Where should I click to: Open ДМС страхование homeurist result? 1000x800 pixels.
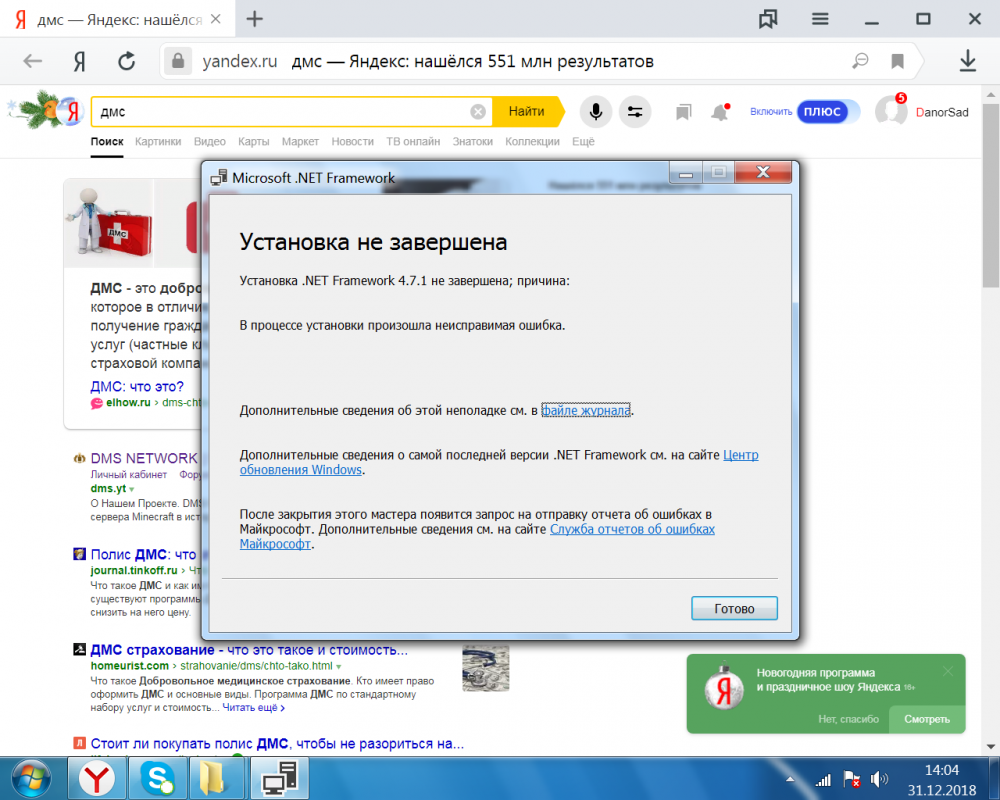[249, 650]
